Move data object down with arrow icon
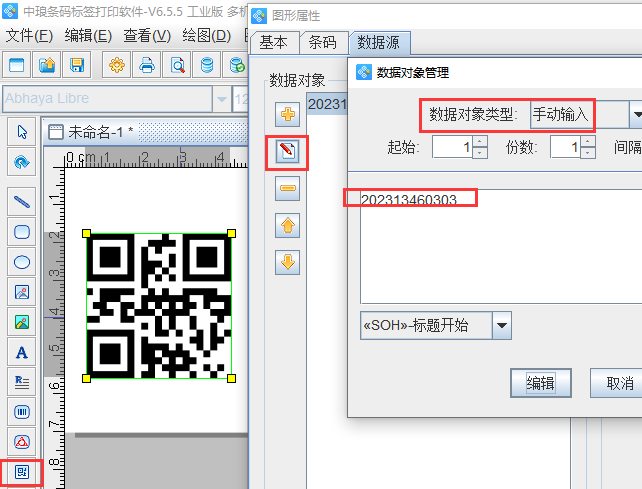The image size is (642, 489). coord(288,262)
